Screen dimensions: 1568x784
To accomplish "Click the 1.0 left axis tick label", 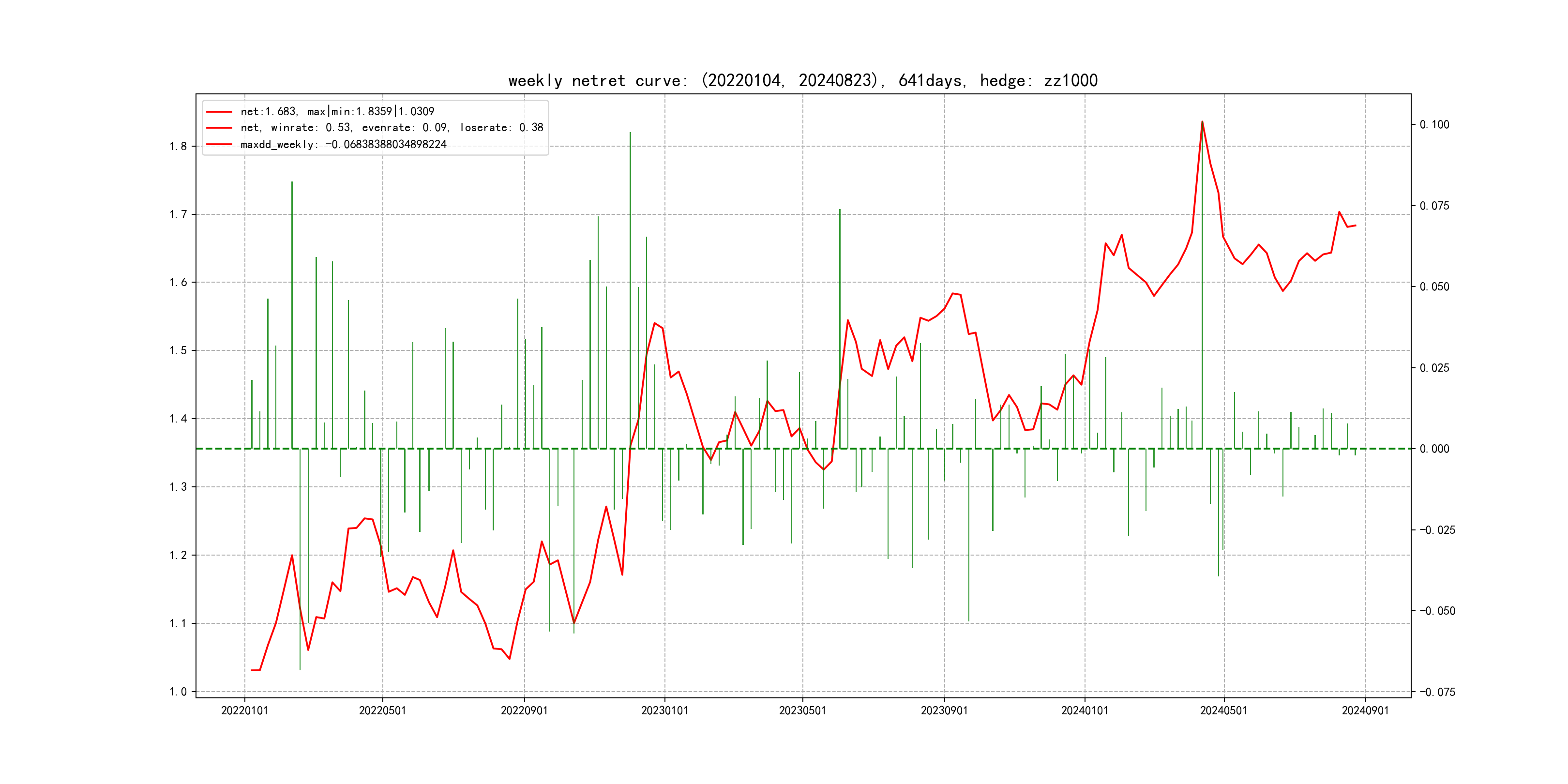I will (x=178, y=692).
